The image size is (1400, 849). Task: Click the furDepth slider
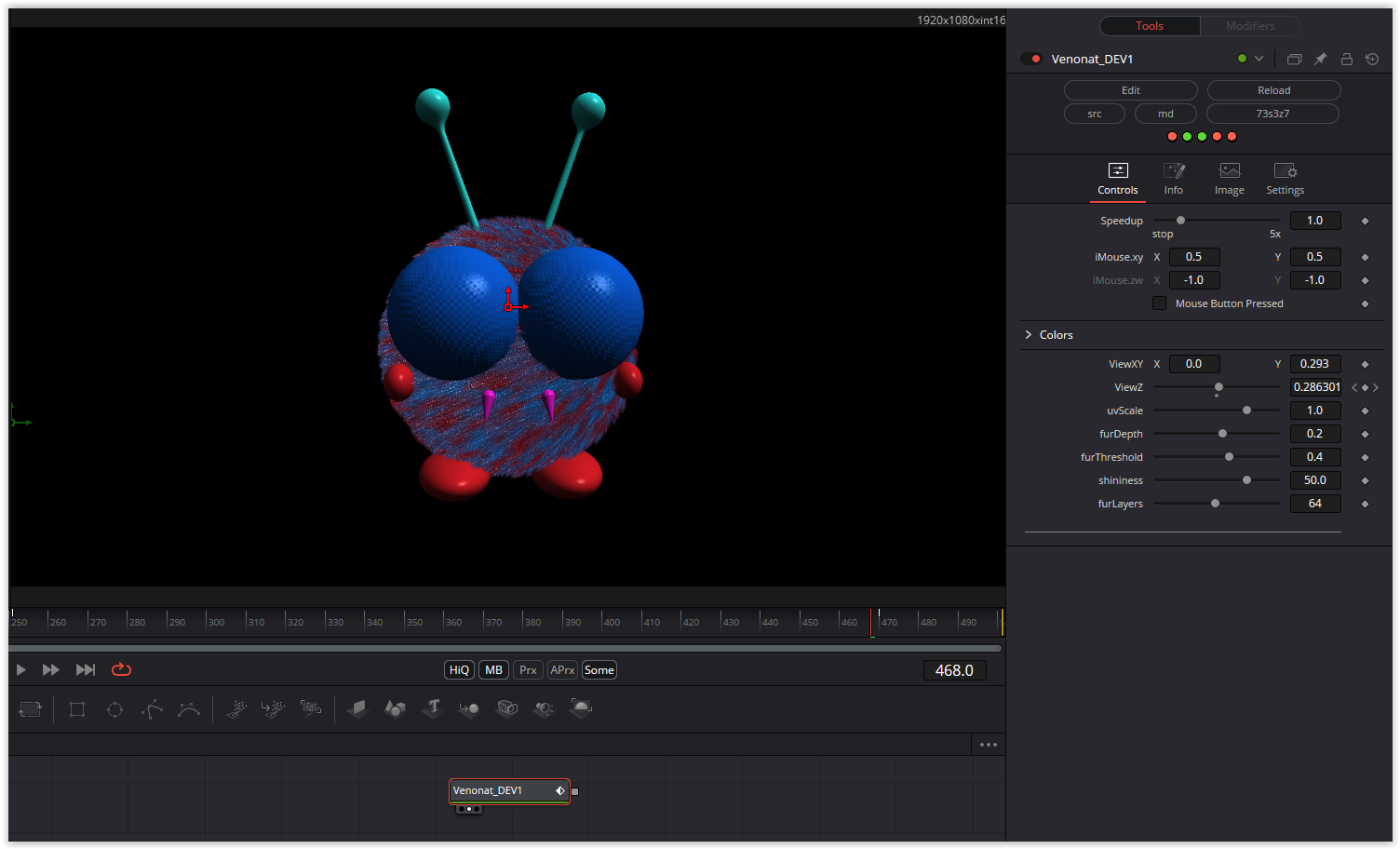click(x=1216, y=434)
